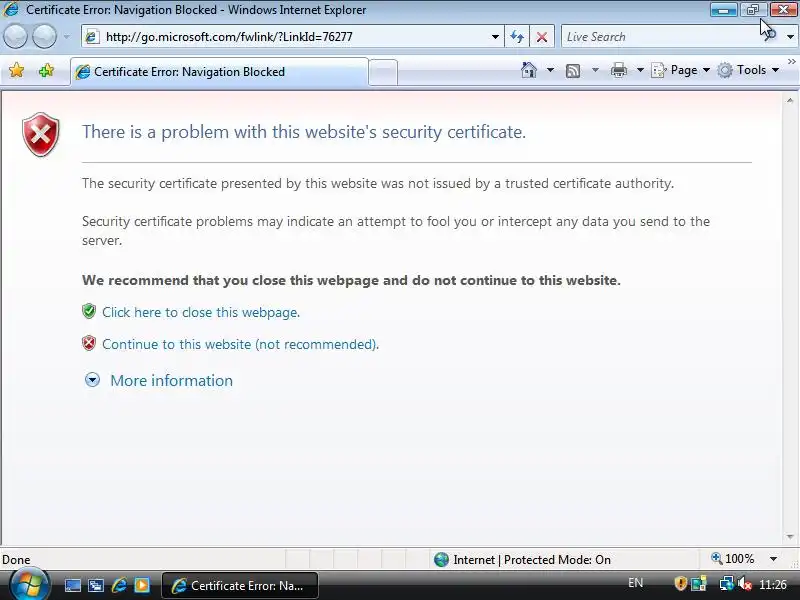Continue to this website (not recommended) link
The width and height of the screenshot is (800, 600).
click(240, 344)
